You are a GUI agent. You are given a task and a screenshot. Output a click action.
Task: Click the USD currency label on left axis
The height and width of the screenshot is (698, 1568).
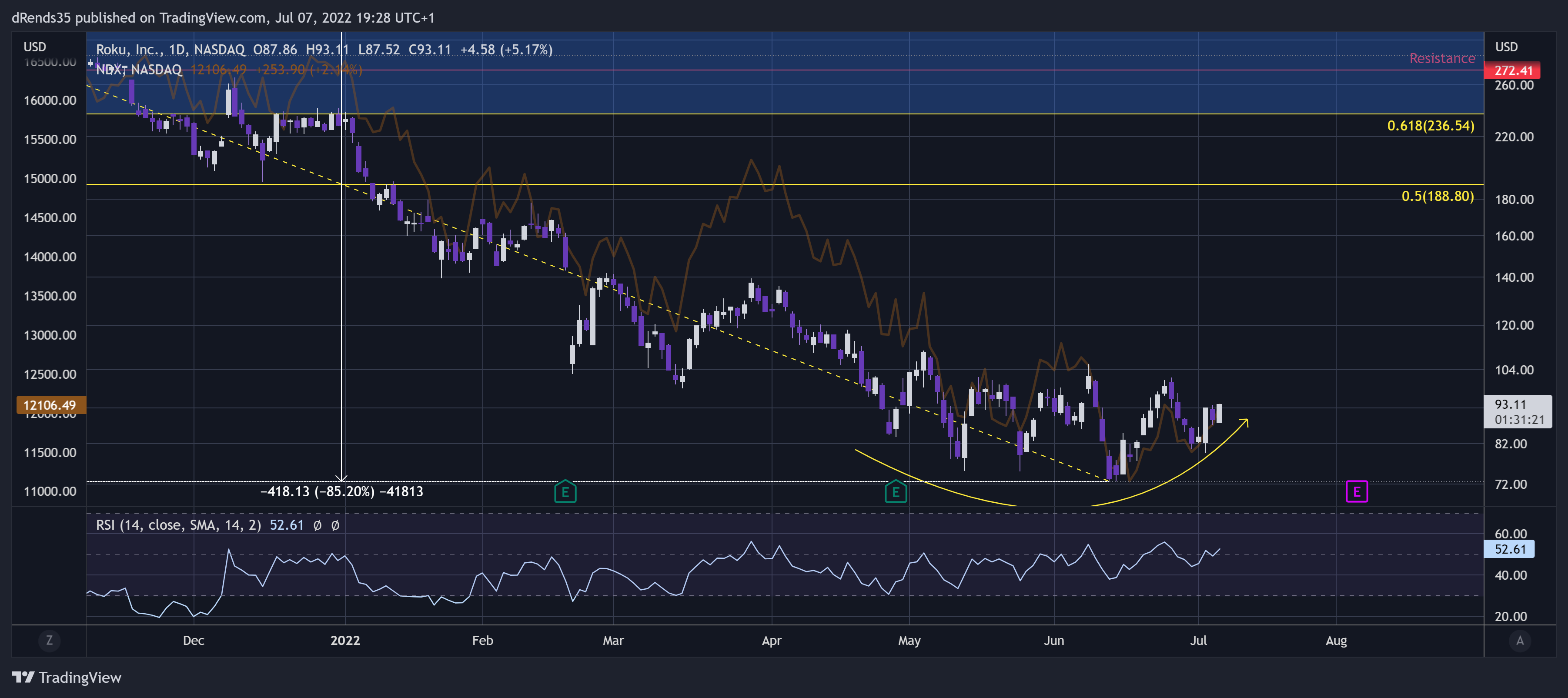[x=35, y=47]
